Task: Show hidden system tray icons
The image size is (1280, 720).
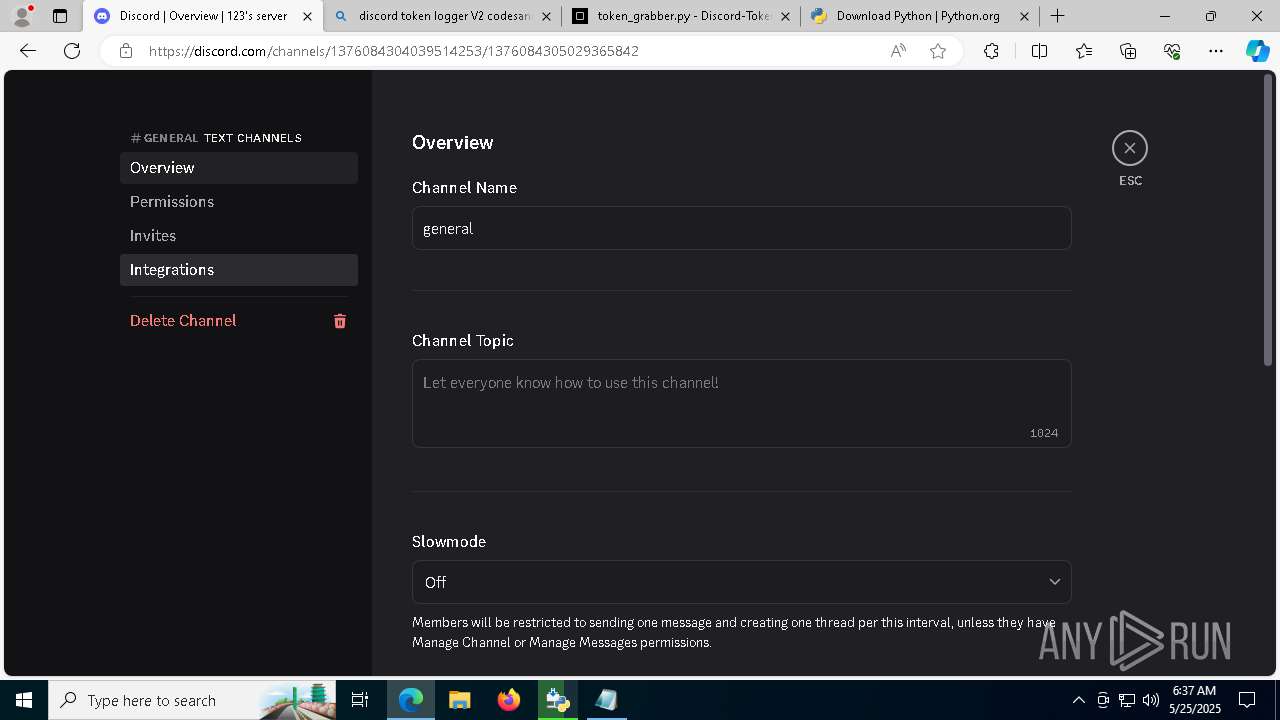Action: pos(1078,700)
